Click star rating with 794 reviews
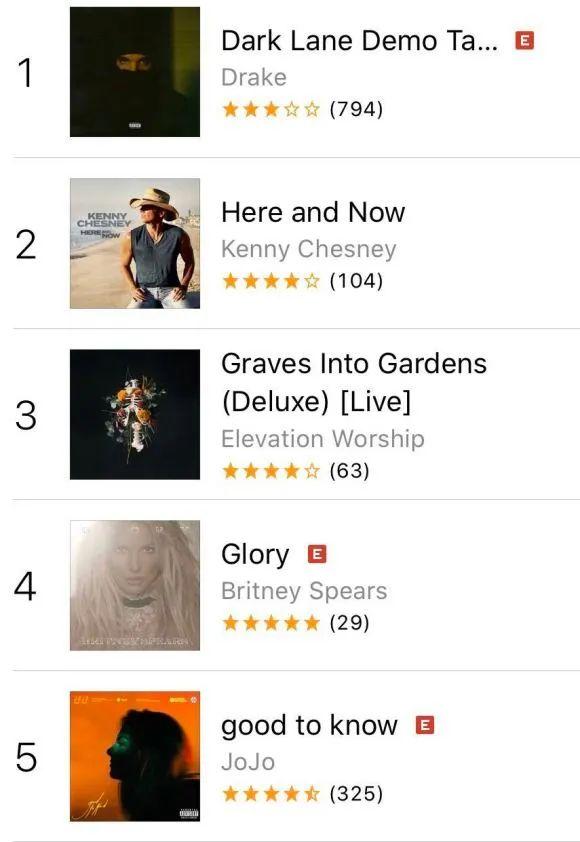Viewport: 580px width, 842px height. (x=302, y=110)
